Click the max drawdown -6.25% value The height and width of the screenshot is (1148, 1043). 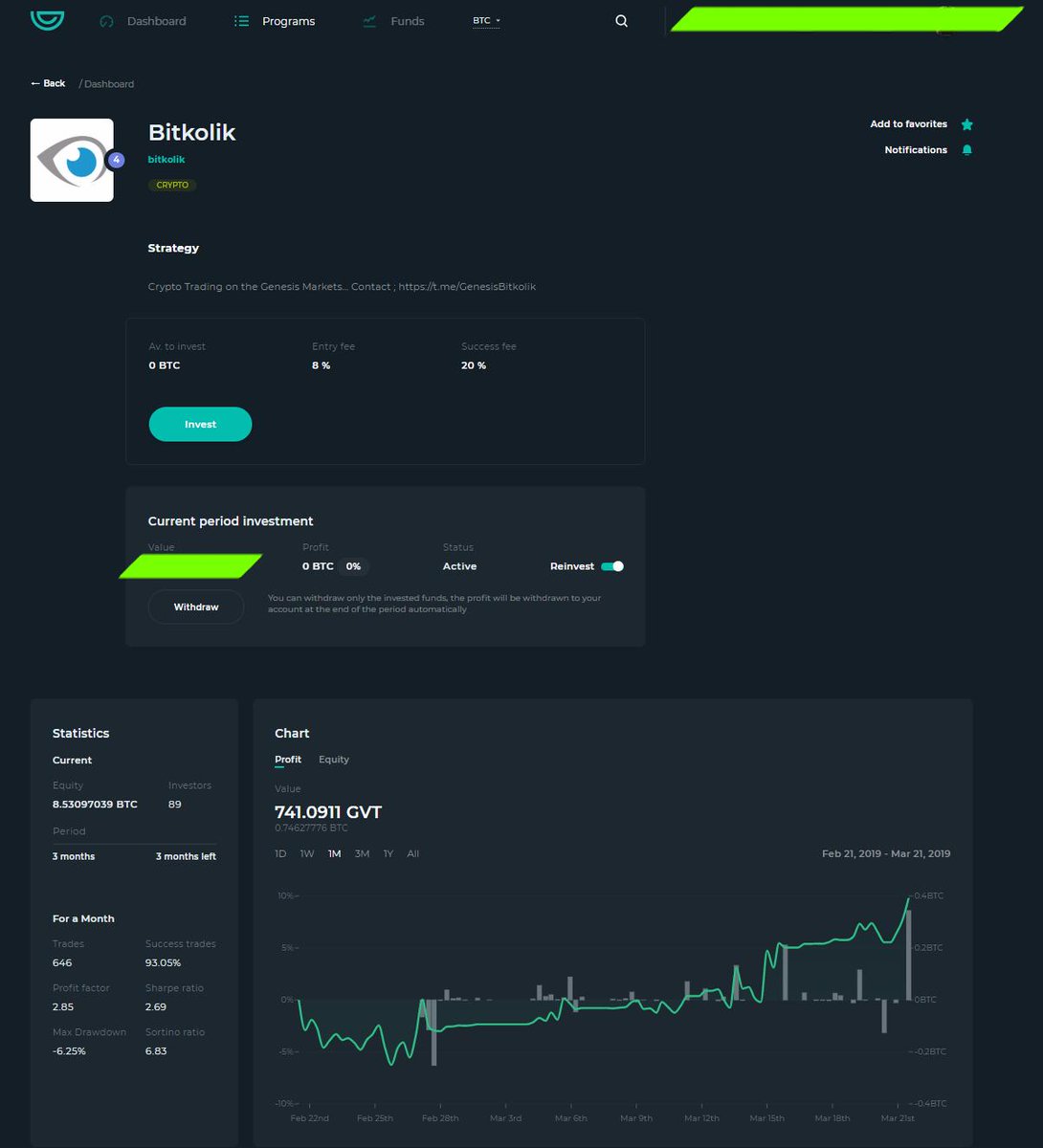(69, 1050)
